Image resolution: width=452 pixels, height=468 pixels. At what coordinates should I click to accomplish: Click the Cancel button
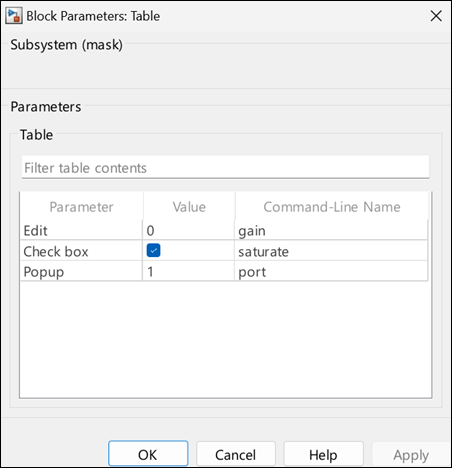tap(236, 454)
